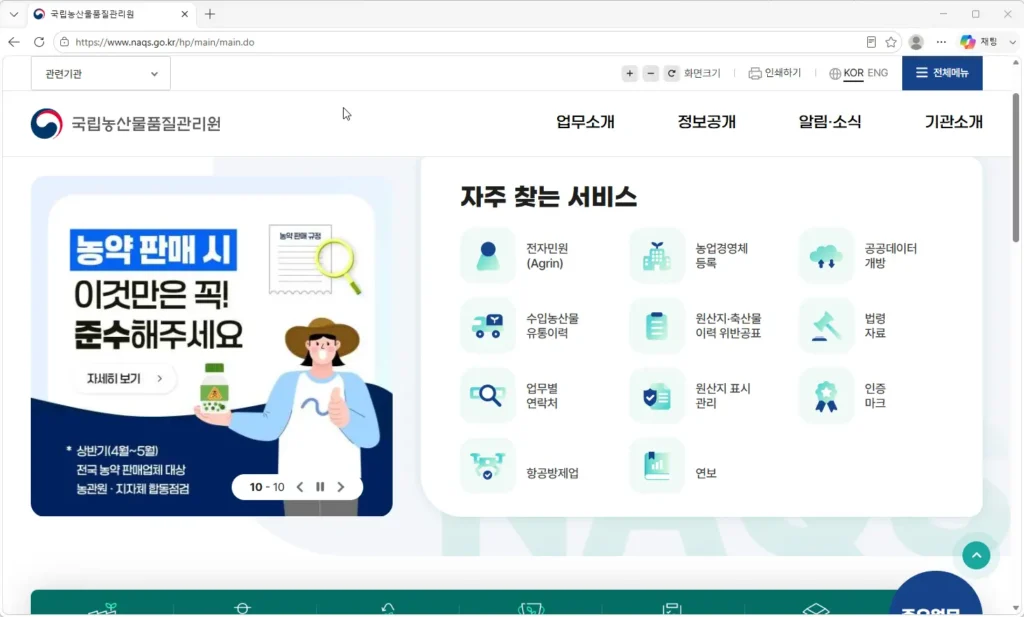Click the scroll-to-top round button

click(976, 556)
